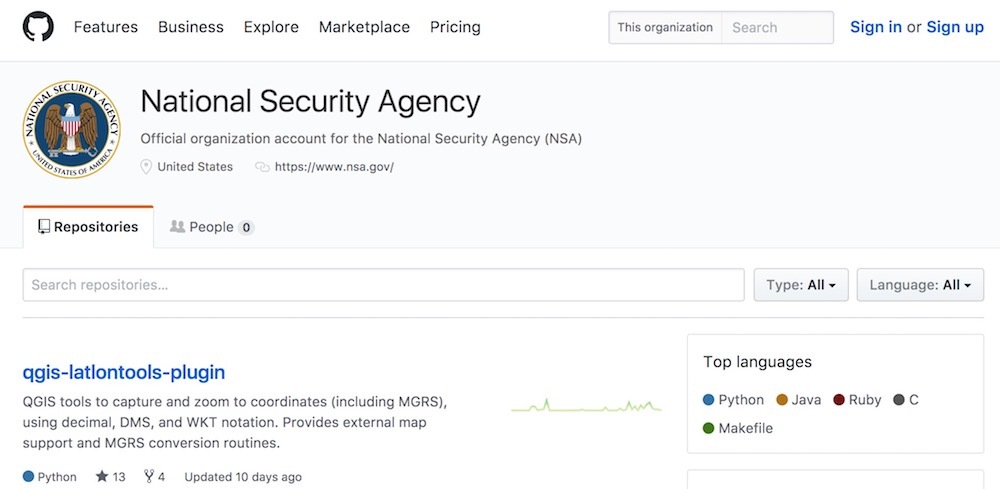Focus the Search repositories field
This screenshot has height=489, width=1000.
point(383,285)
